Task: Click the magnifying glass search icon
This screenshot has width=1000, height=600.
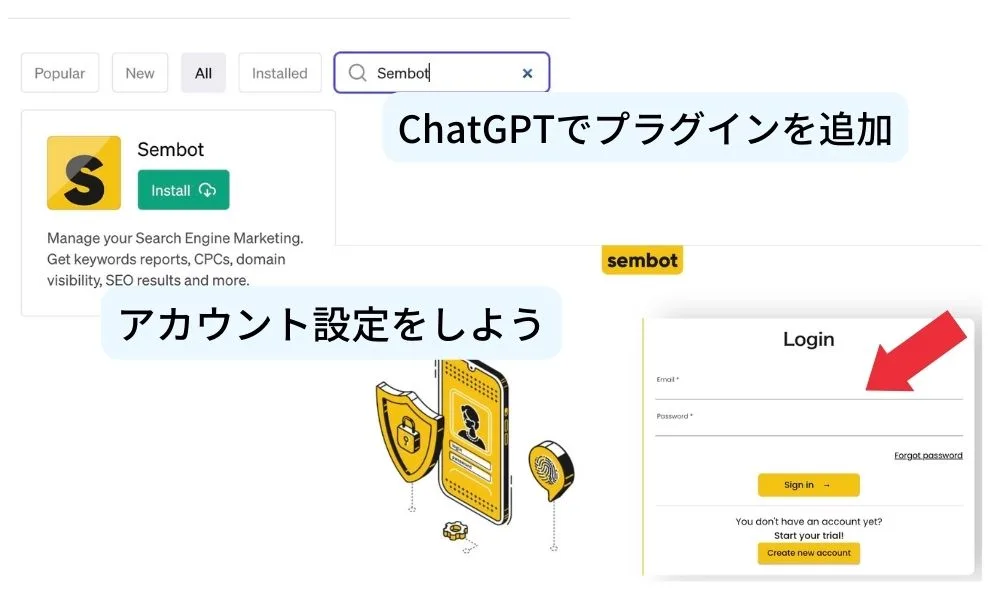Action: (358, 73)
